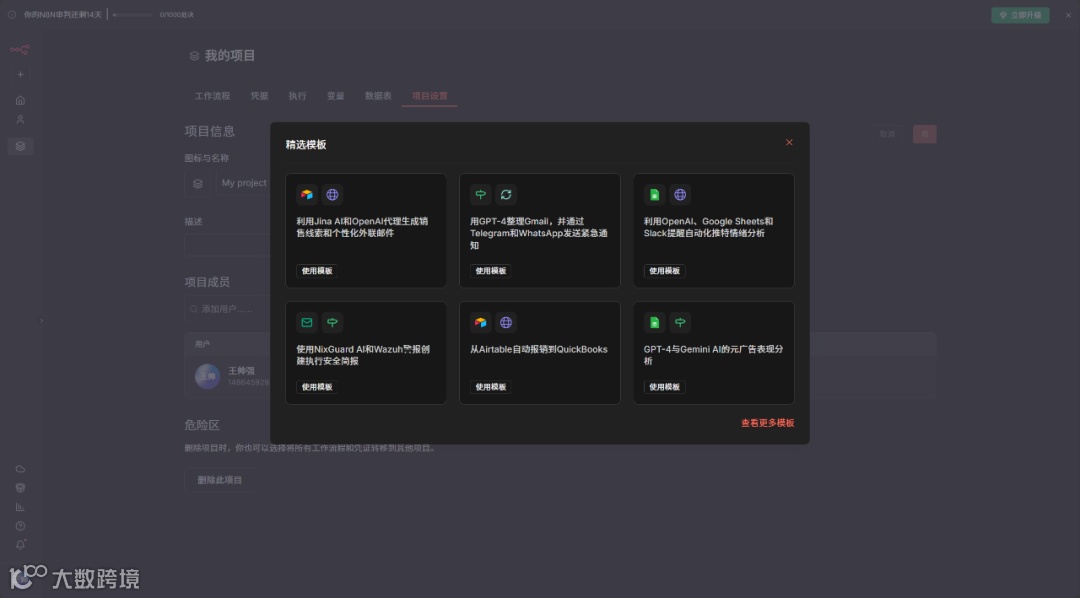1080x598 pixels.
Task: Click the n8n logo in the sidebar
Action: tap(19, 50)
